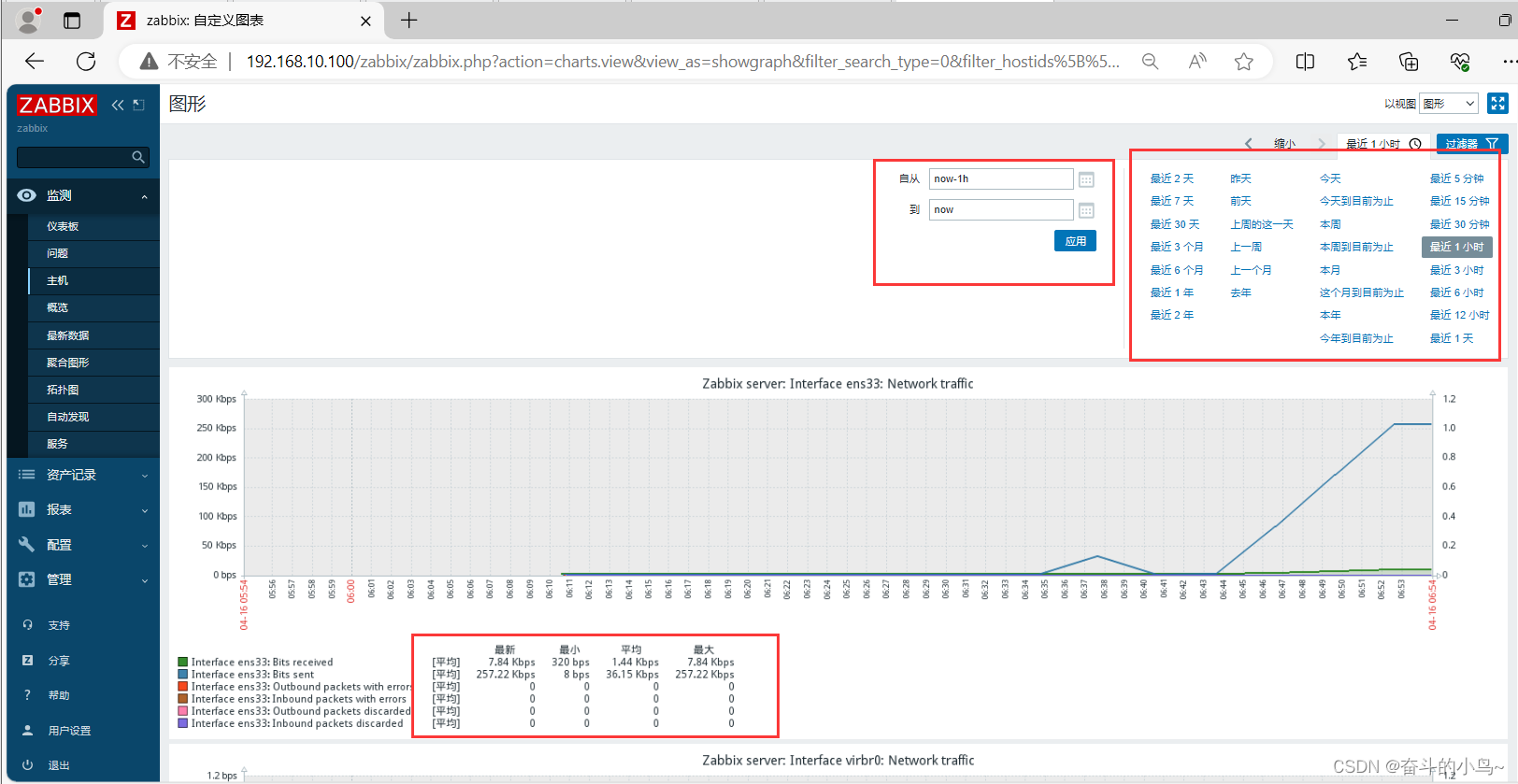This screenshot has width=1518, height=784.
Task: Click the 缩小 zoom out link
Action: 1284,144
